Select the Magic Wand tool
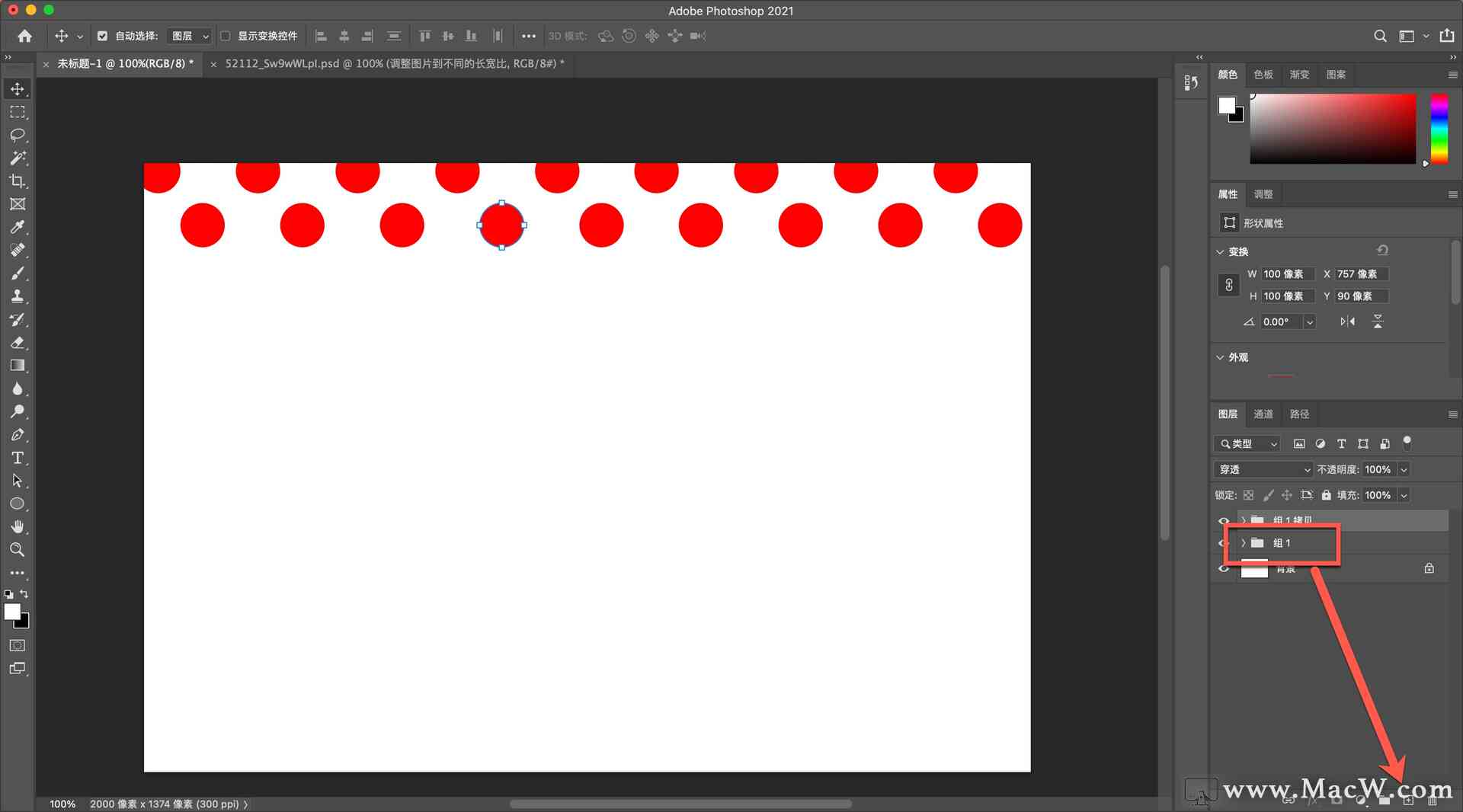 tap(18, 158)
